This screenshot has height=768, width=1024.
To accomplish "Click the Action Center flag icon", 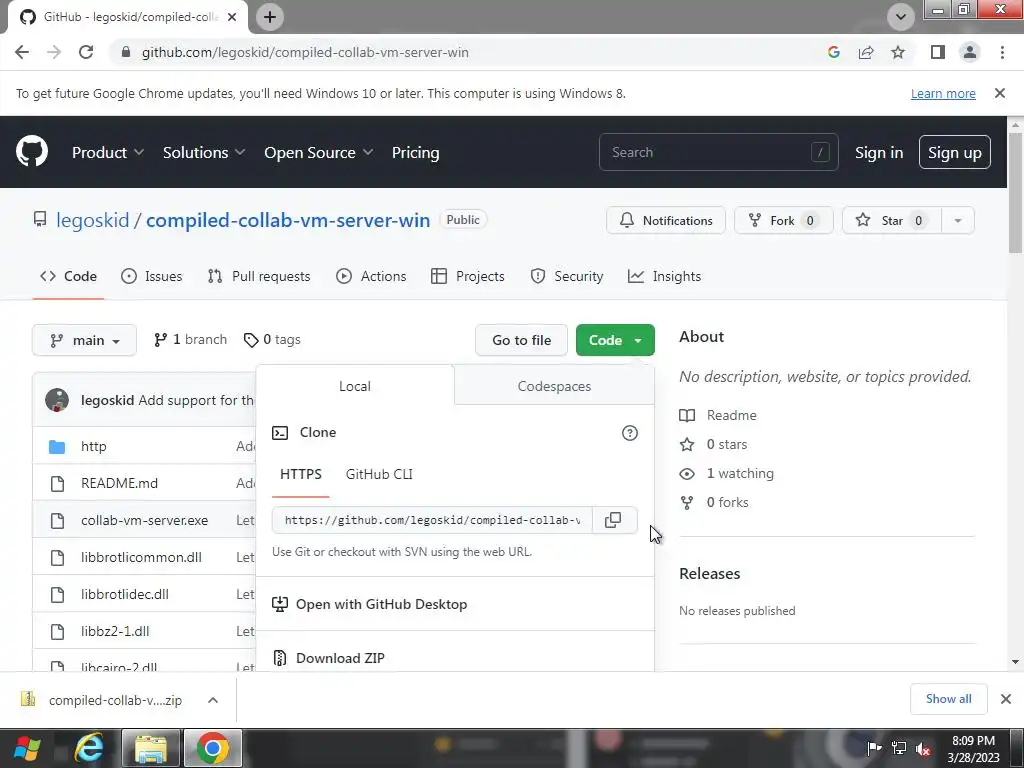I will click(x=874, y=748).
